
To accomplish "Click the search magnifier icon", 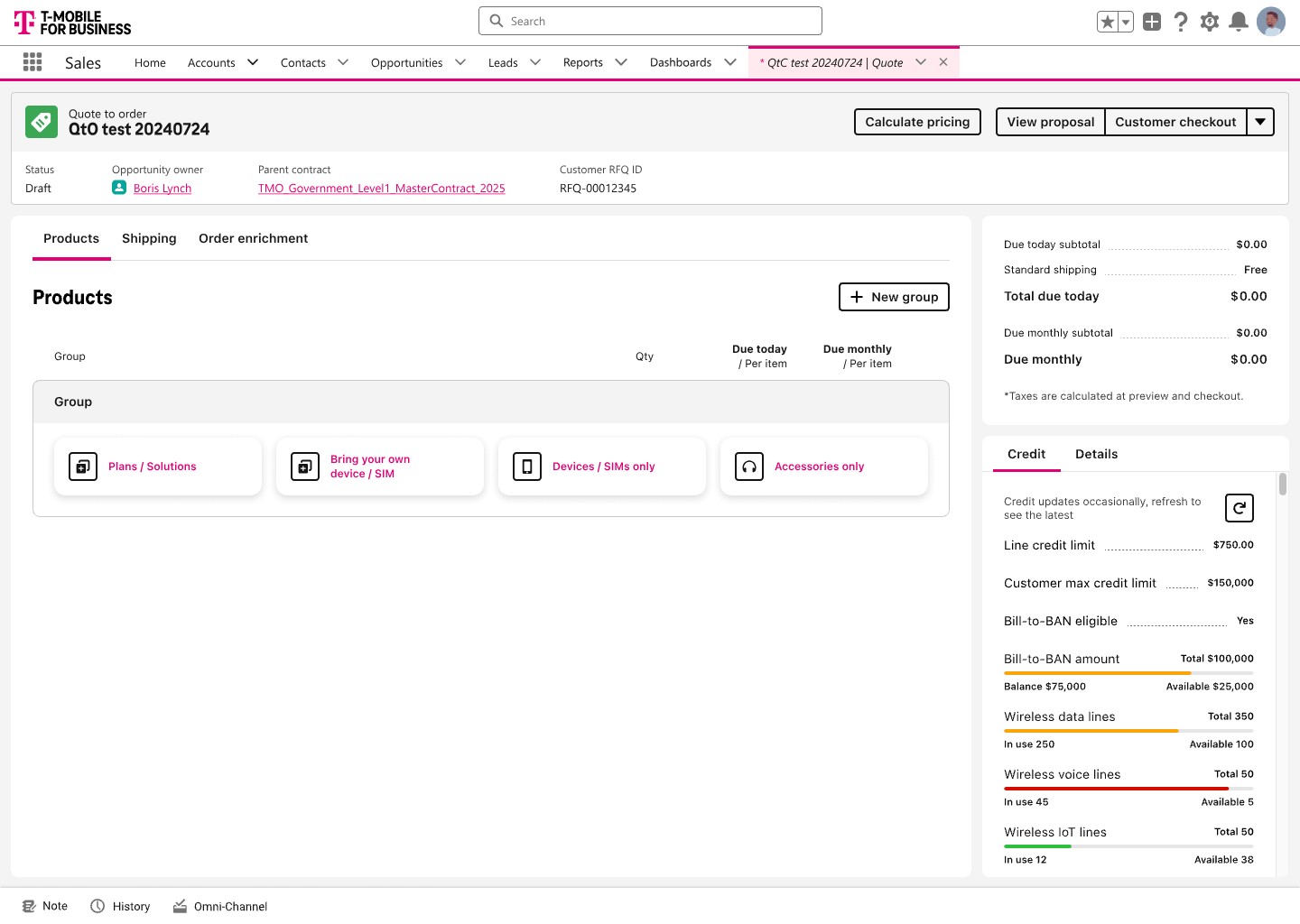I will coord(496,21).
